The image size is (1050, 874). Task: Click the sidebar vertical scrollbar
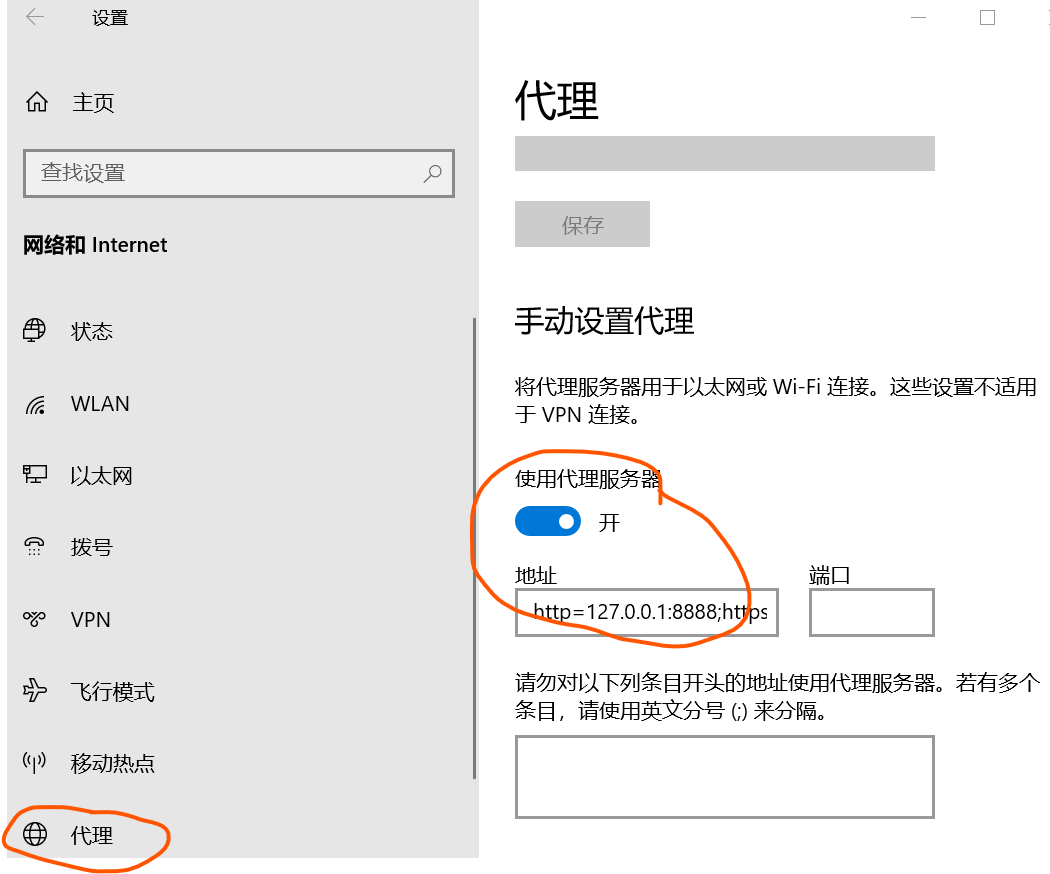pyautogui.click(x=474, y=548)
